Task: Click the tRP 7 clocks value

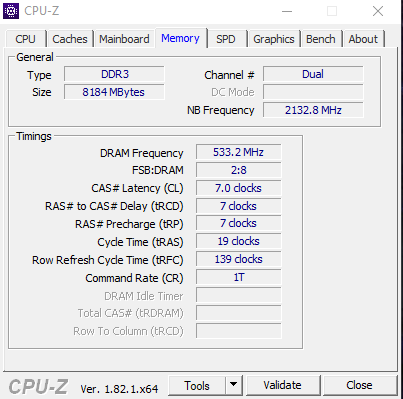Action: [x=239, y=223]
